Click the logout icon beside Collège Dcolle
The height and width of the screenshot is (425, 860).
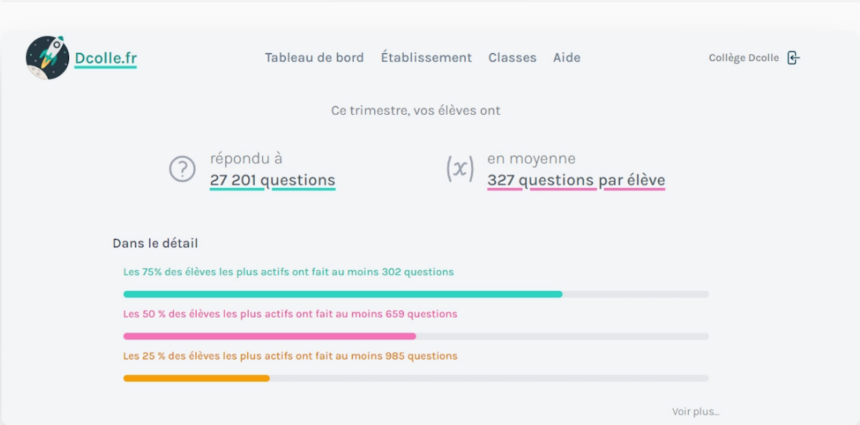tap(794, 58)
